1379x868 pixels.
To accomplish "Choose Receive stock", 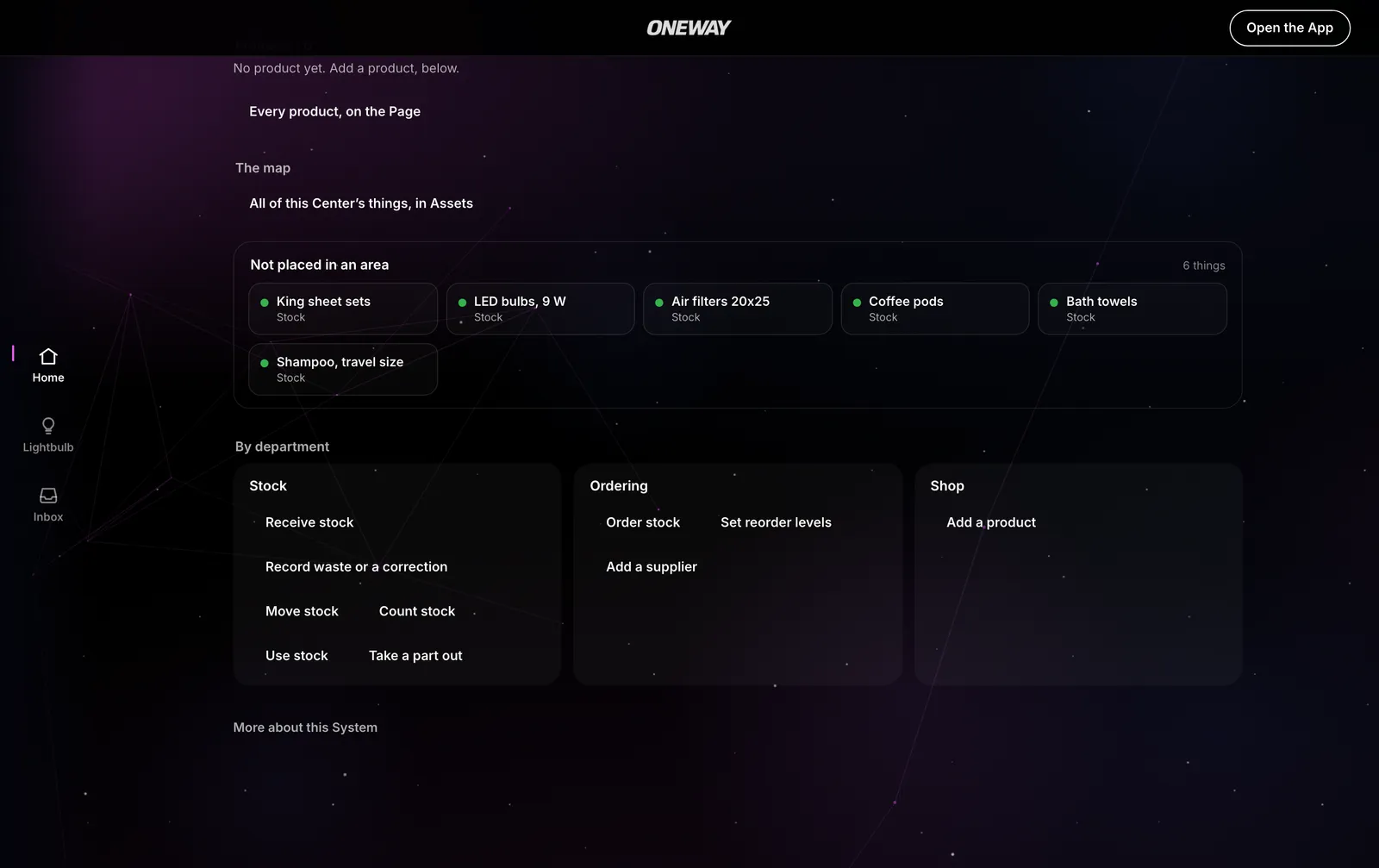I will tap(309, 522).
